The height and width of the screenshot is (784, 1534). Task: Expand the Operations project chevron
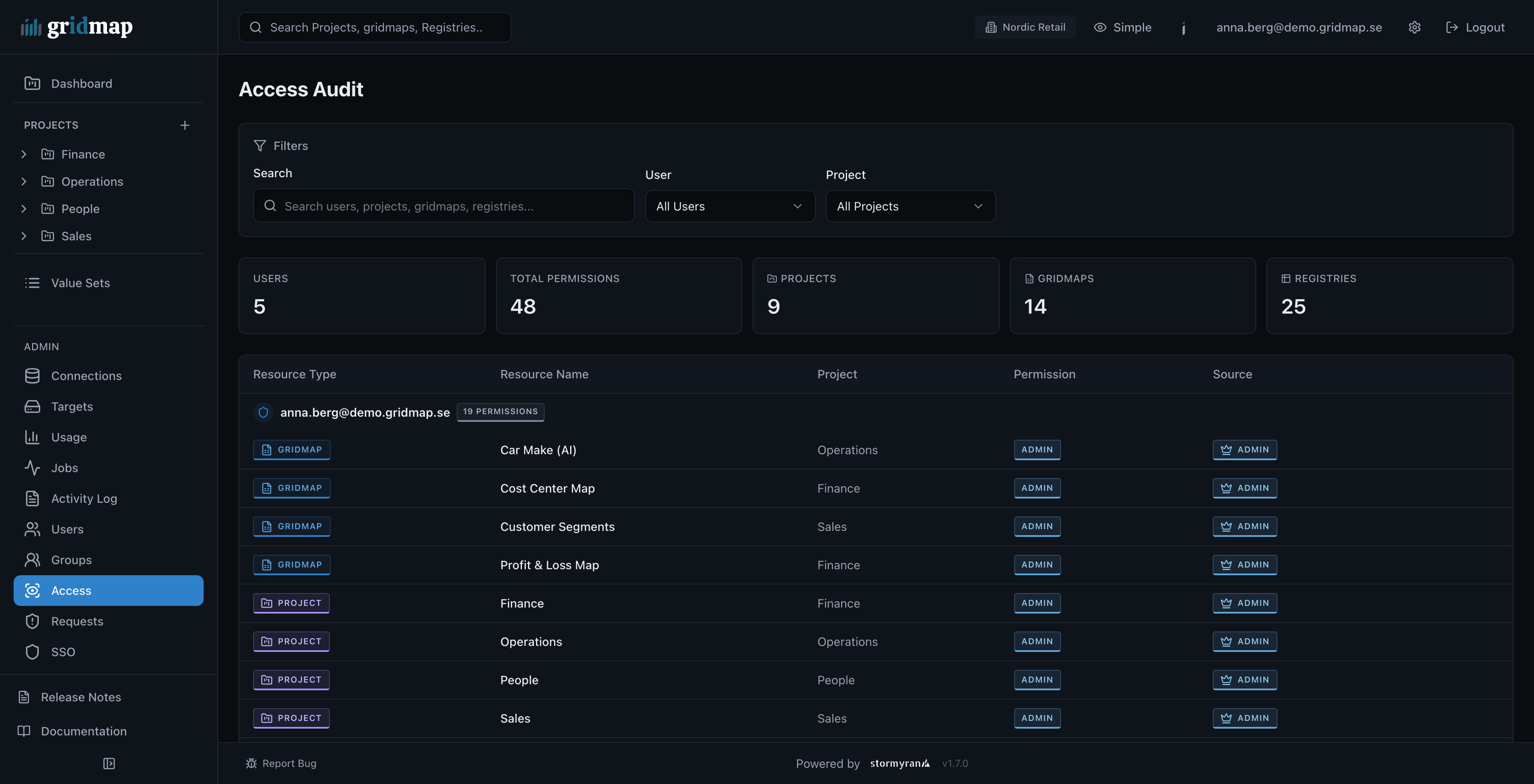[24, 182]
